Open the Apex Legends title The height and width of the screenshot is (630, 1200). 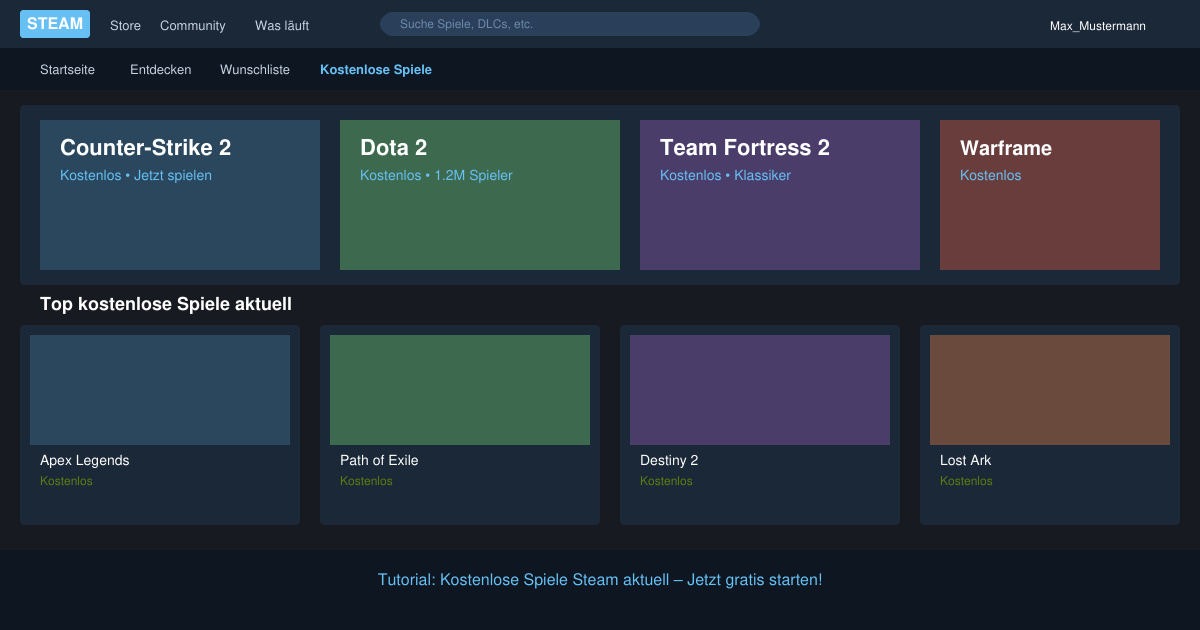(85, 461)
